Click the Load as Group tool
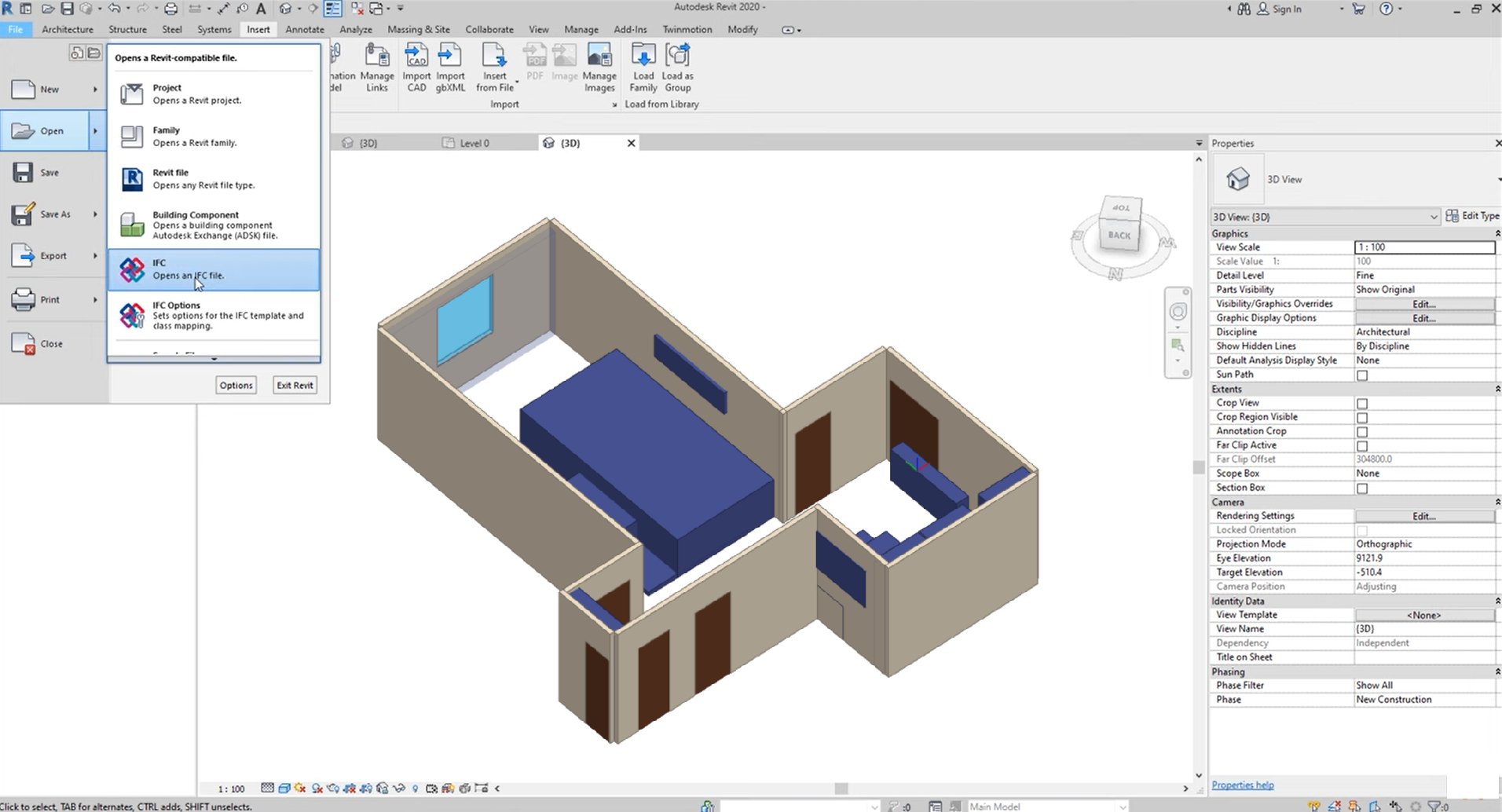This screenshot has width=1502, height=812. click(677, 66)
